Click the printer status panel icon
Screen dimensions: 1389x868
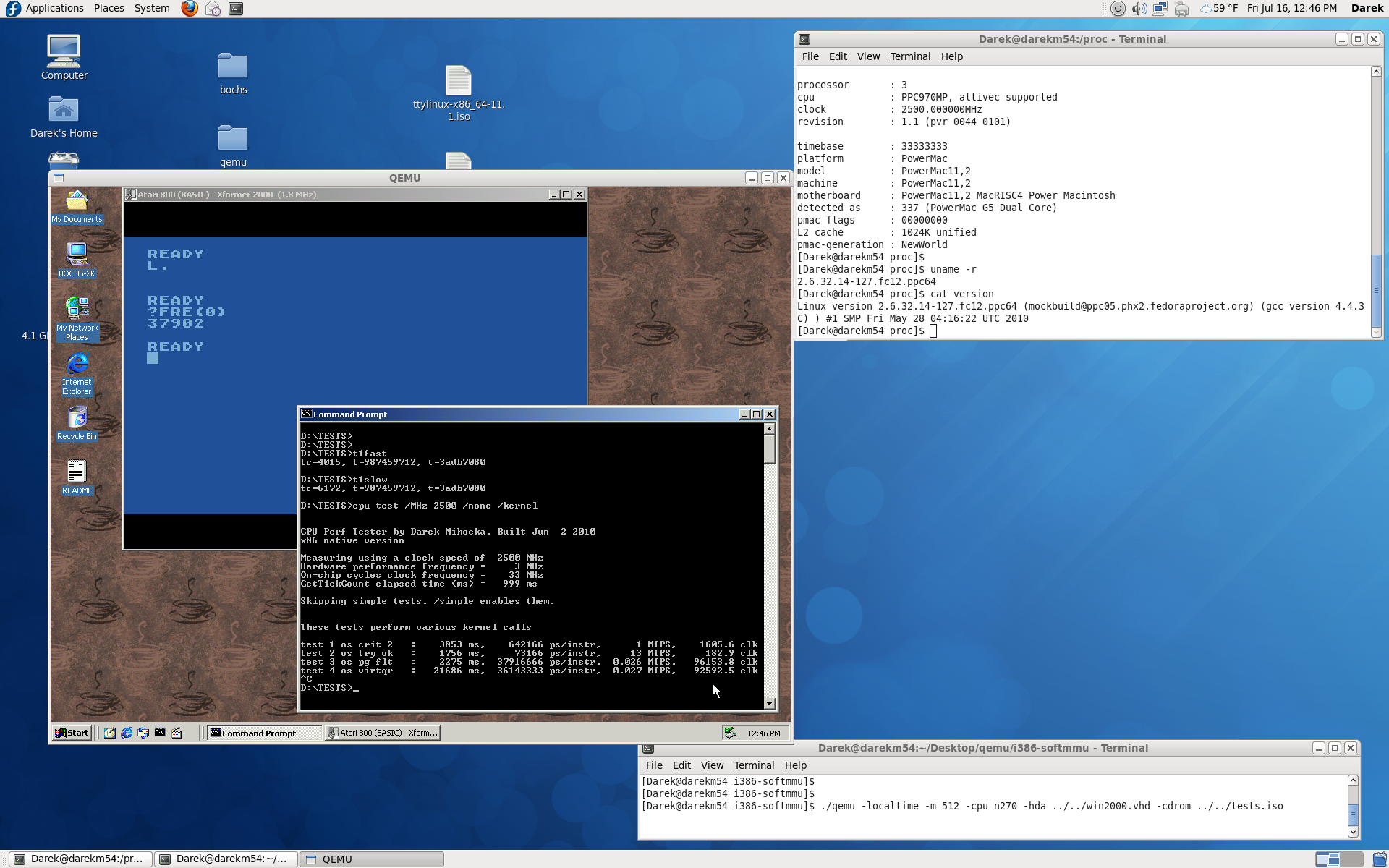pyautogui.click(x=1181, y=9)
